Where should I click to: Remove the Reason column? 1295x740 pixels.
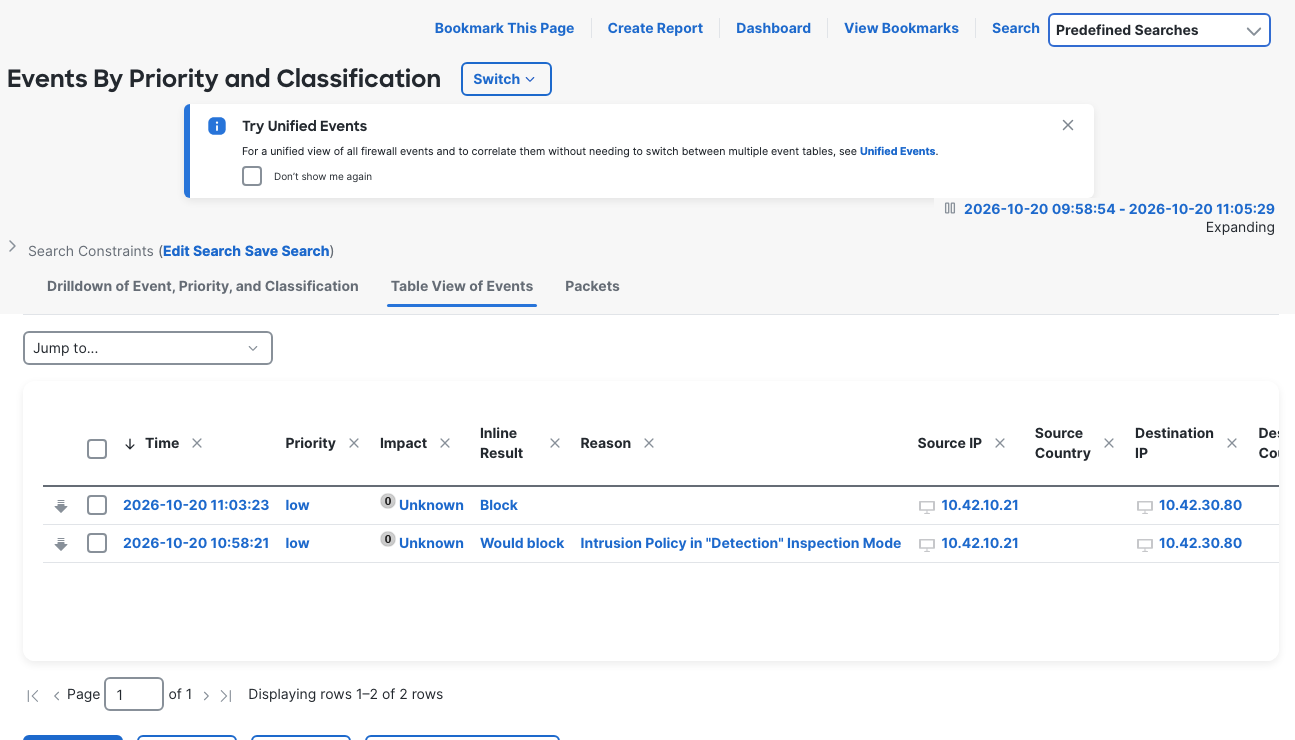(649, 443)
